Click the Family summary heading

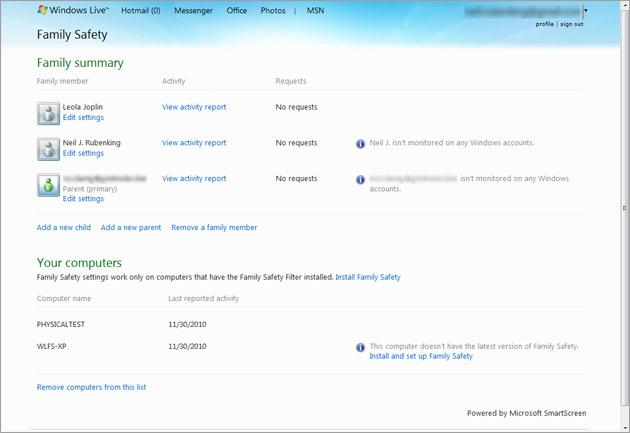[80, 63]
